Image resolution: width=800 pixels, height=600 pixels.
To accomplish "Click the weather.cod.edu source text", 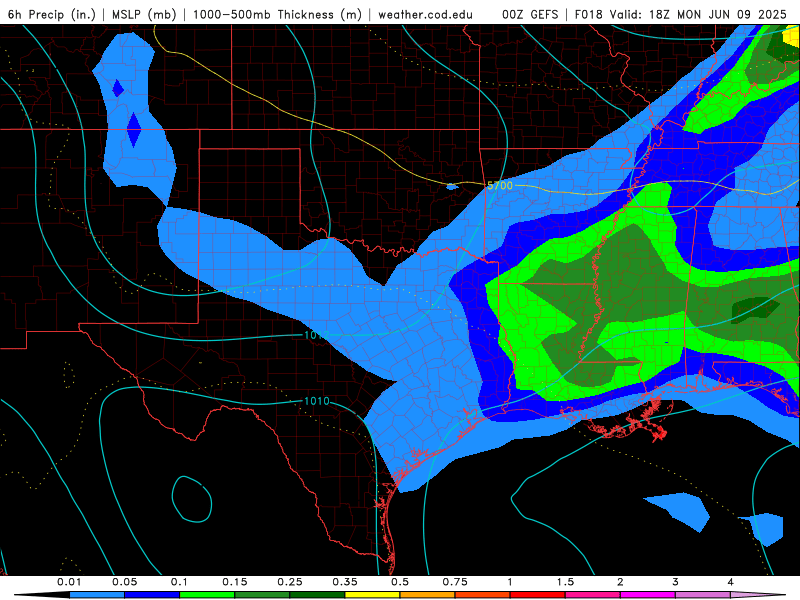I will (425, 15).
